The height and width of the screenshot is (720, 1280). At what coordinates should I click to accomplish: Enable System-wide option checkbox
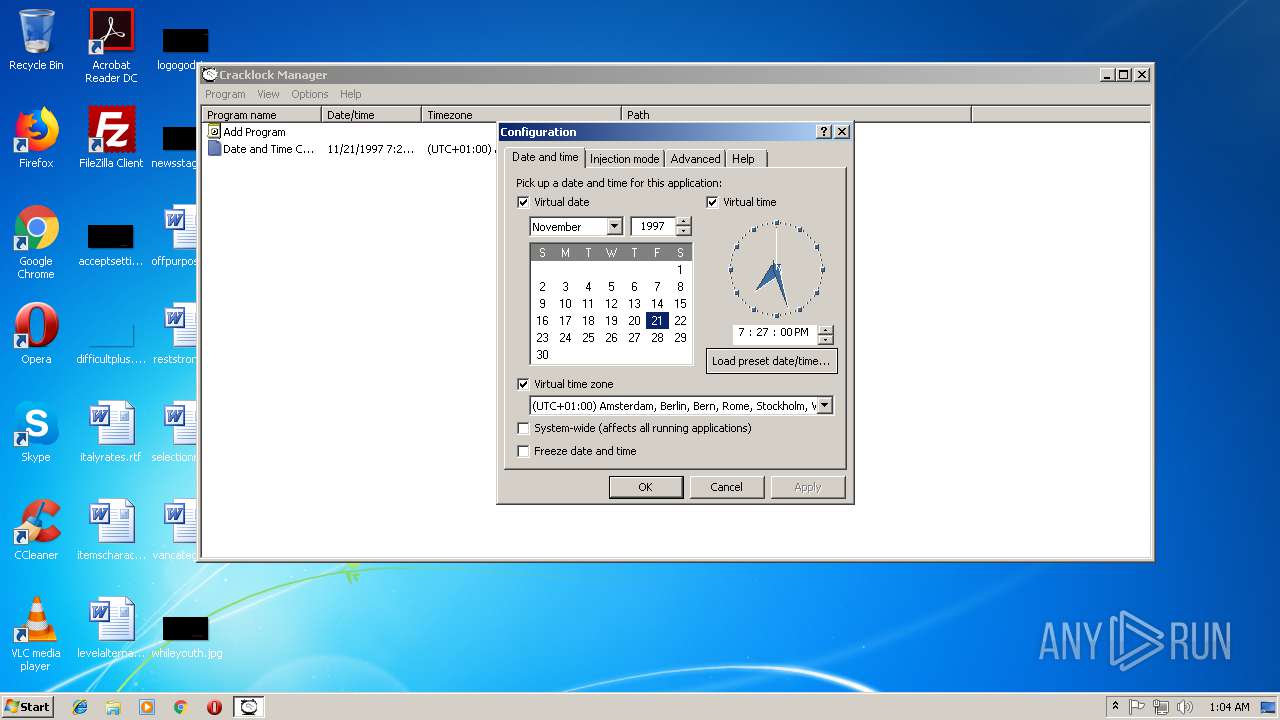(x=523, y=428)
